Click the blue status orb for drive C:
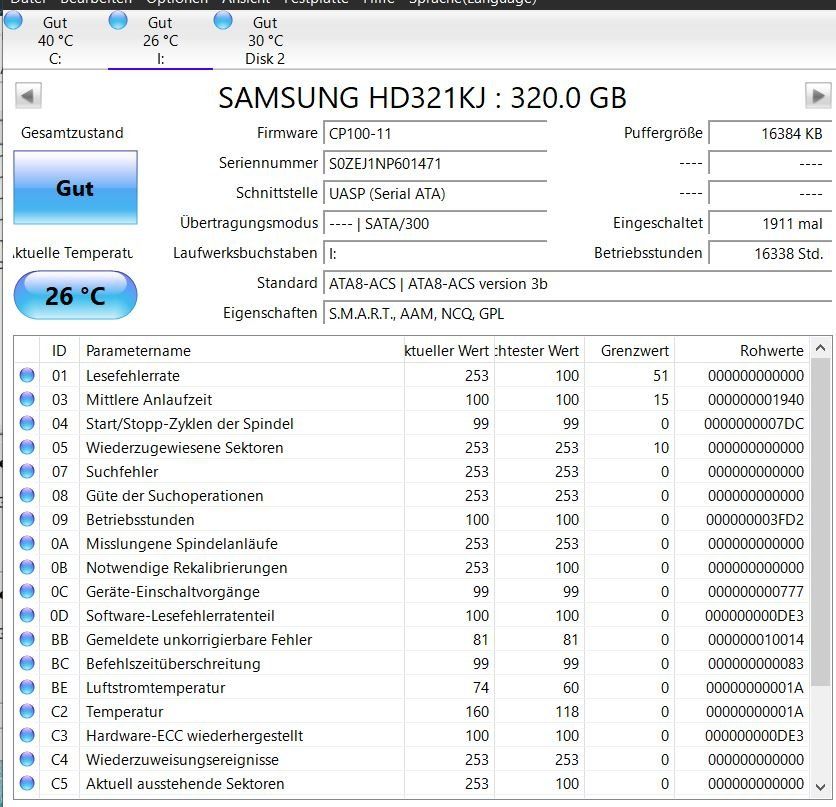The height and width of the screenshot is (807, 836). [x=13, y=21]
